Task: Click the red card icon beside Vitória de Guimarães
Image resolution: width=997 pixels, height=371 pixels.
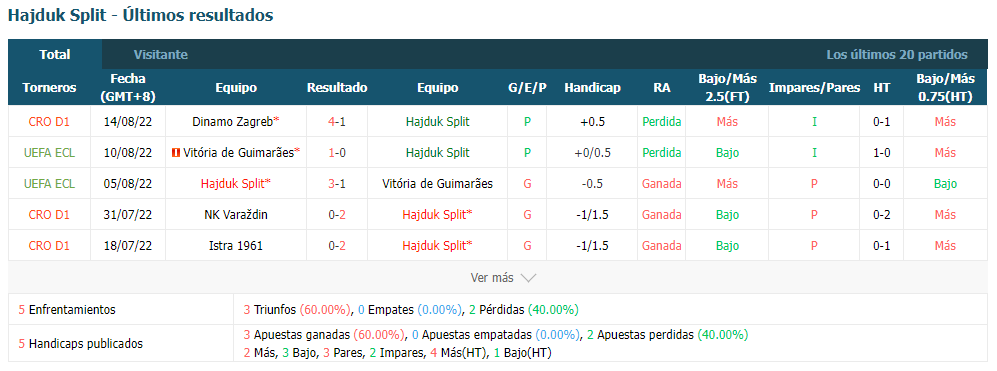Action: coord(175,153)
